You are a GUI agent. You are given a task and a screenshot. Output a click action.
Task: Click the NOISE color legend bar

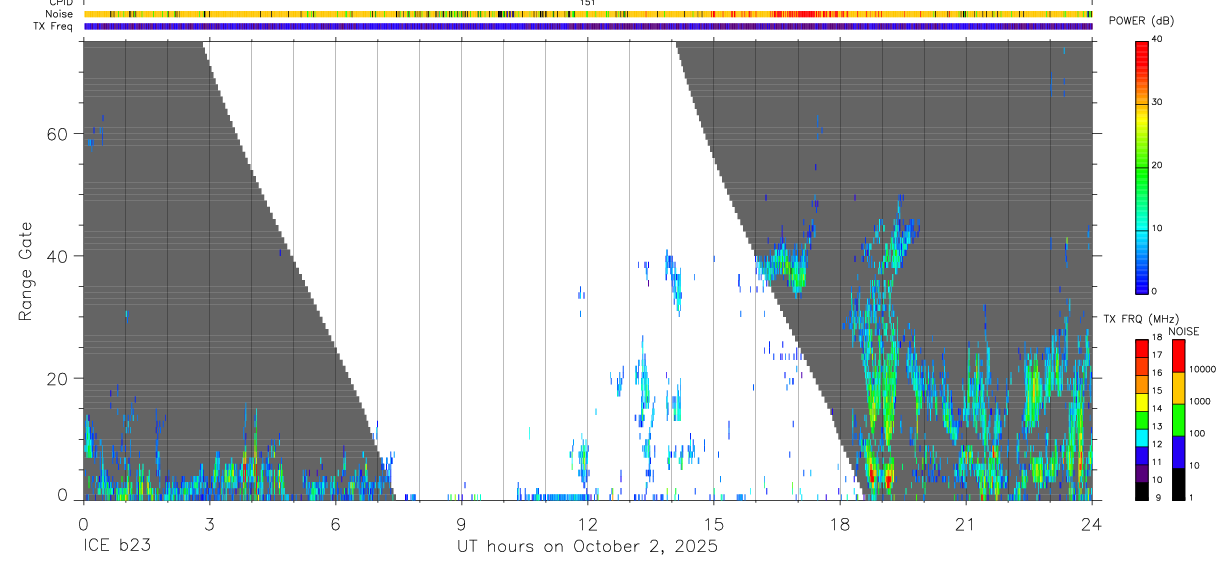(x=1178, y=419)
